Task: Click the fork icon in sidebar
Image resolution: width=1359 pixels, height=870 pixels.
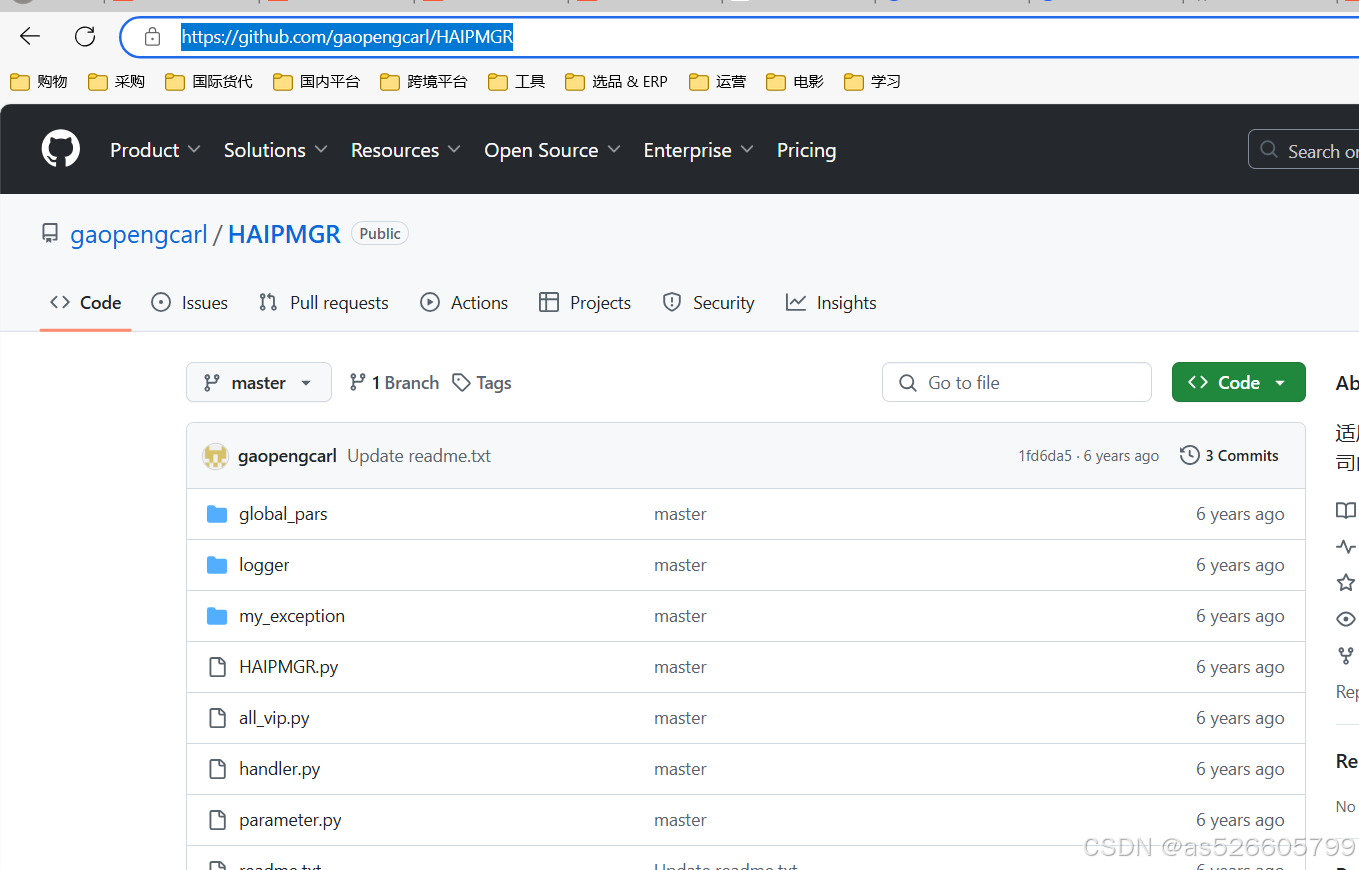Action: coord(1346,656)
